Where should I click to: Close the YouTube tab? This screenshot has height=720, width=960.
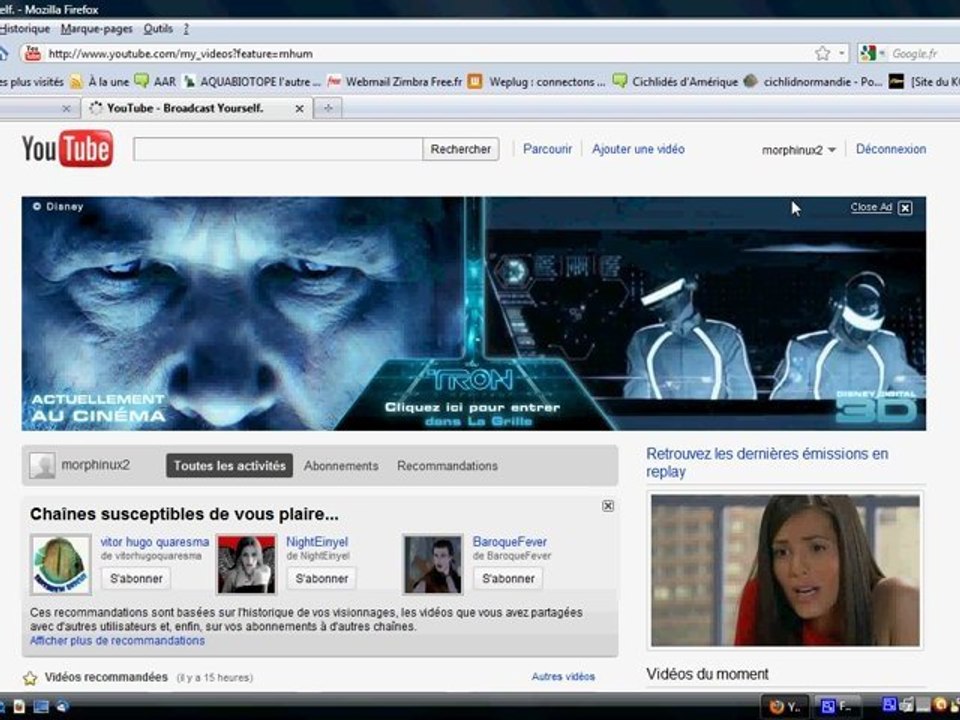click(299, 109)
